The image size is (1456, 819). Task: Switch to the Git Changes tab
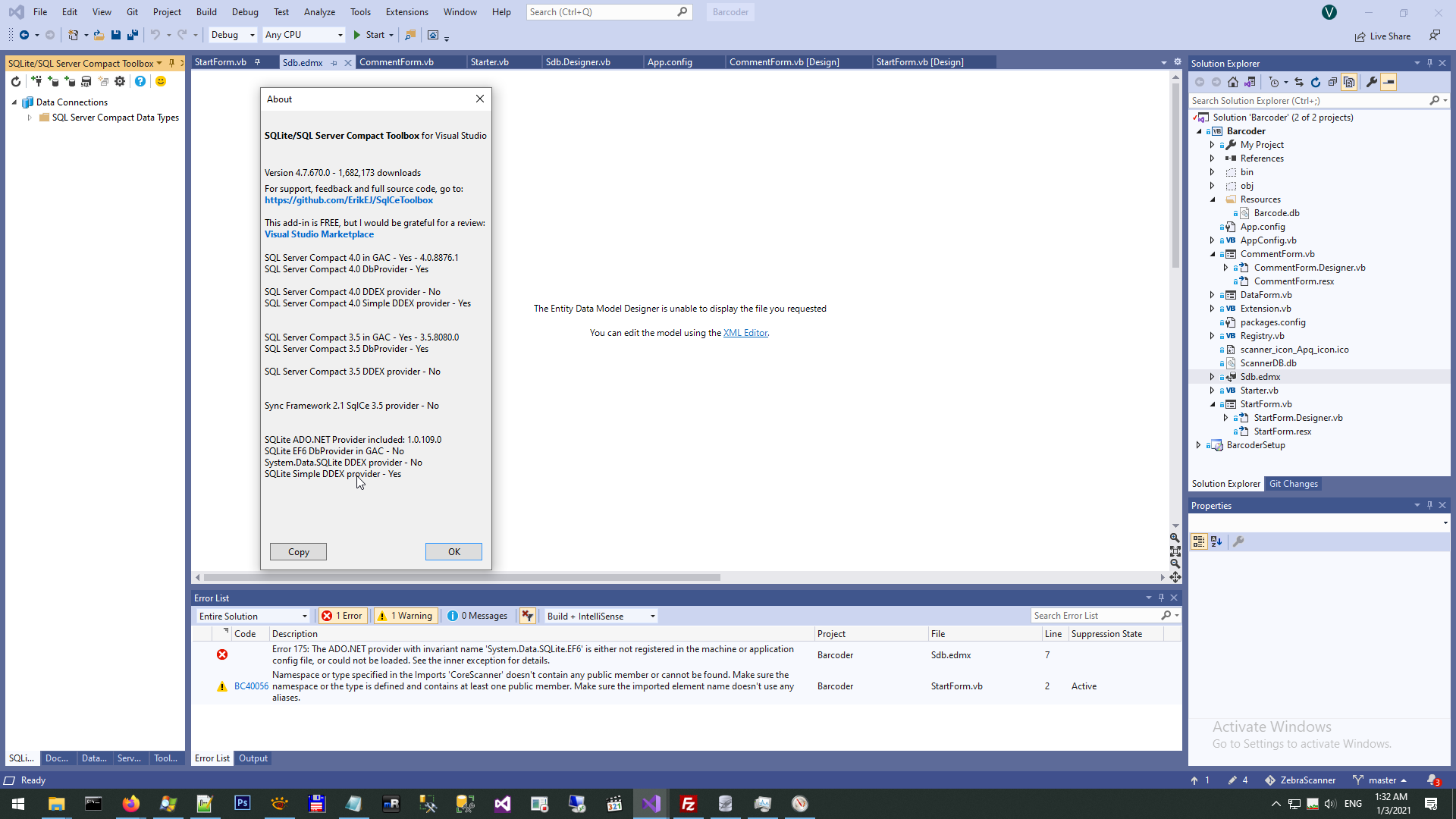[x=1293, y=484]
